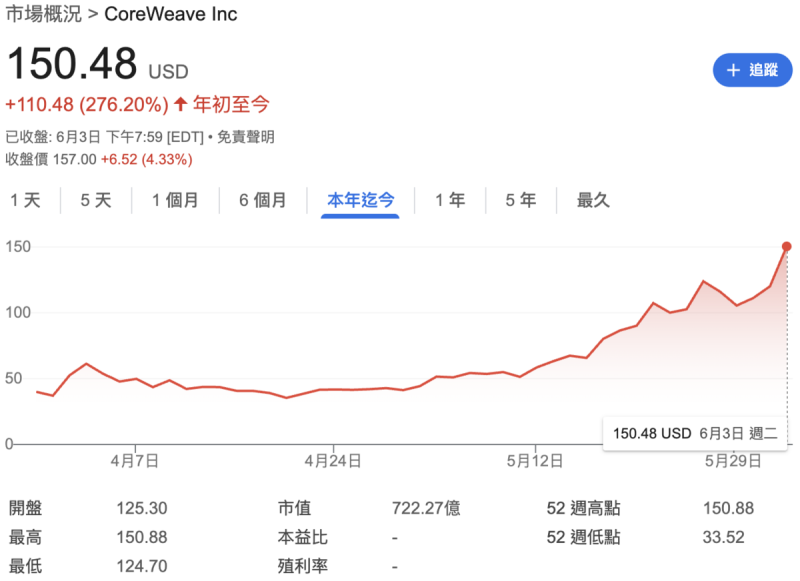The width and height of the screenshot is (800, 581).
Task: Click the 4月7日 axis label
Action: click(135, 461)
